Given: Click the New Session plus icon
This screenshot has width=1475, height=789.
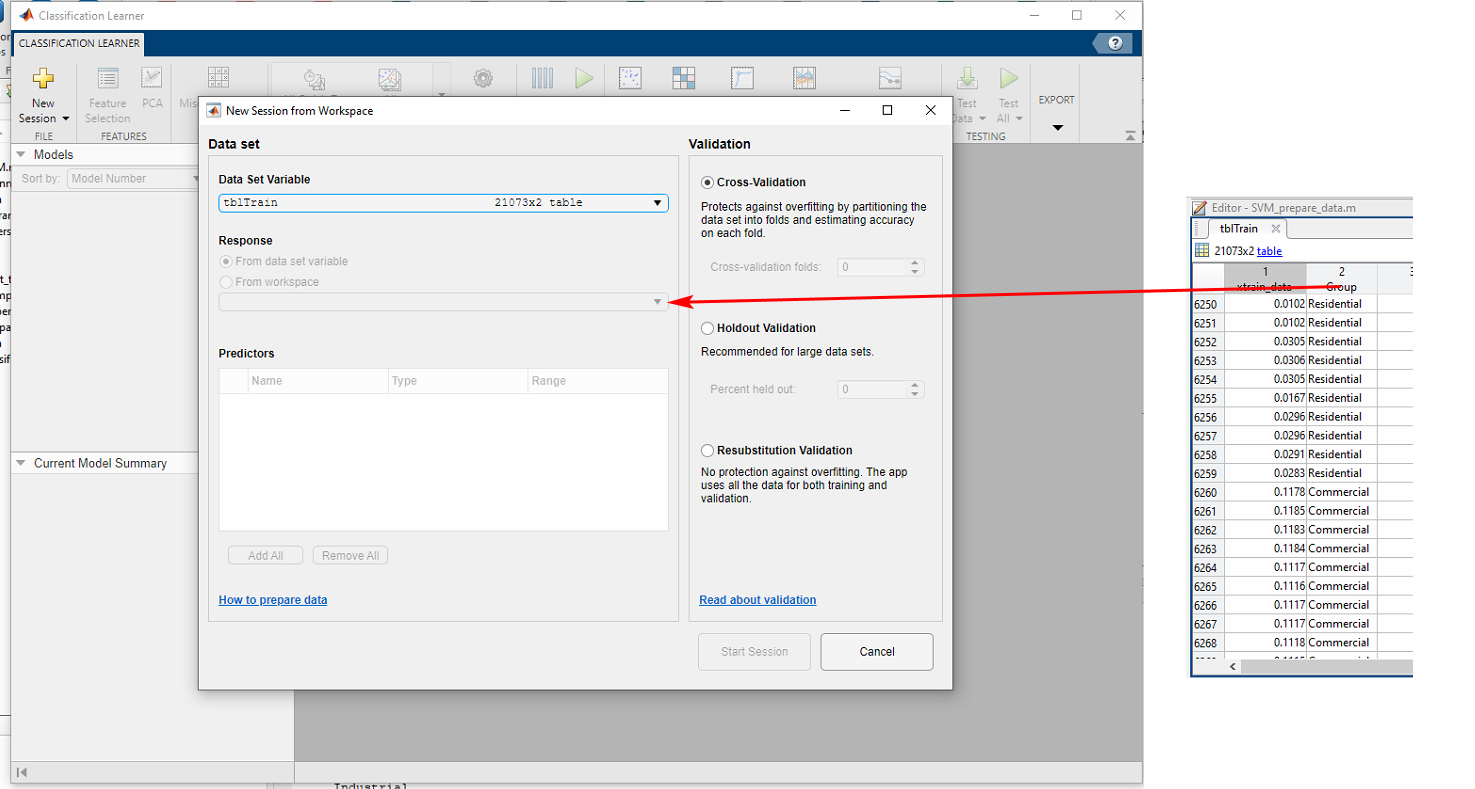Looking at the screenshot, I should 43,79.
